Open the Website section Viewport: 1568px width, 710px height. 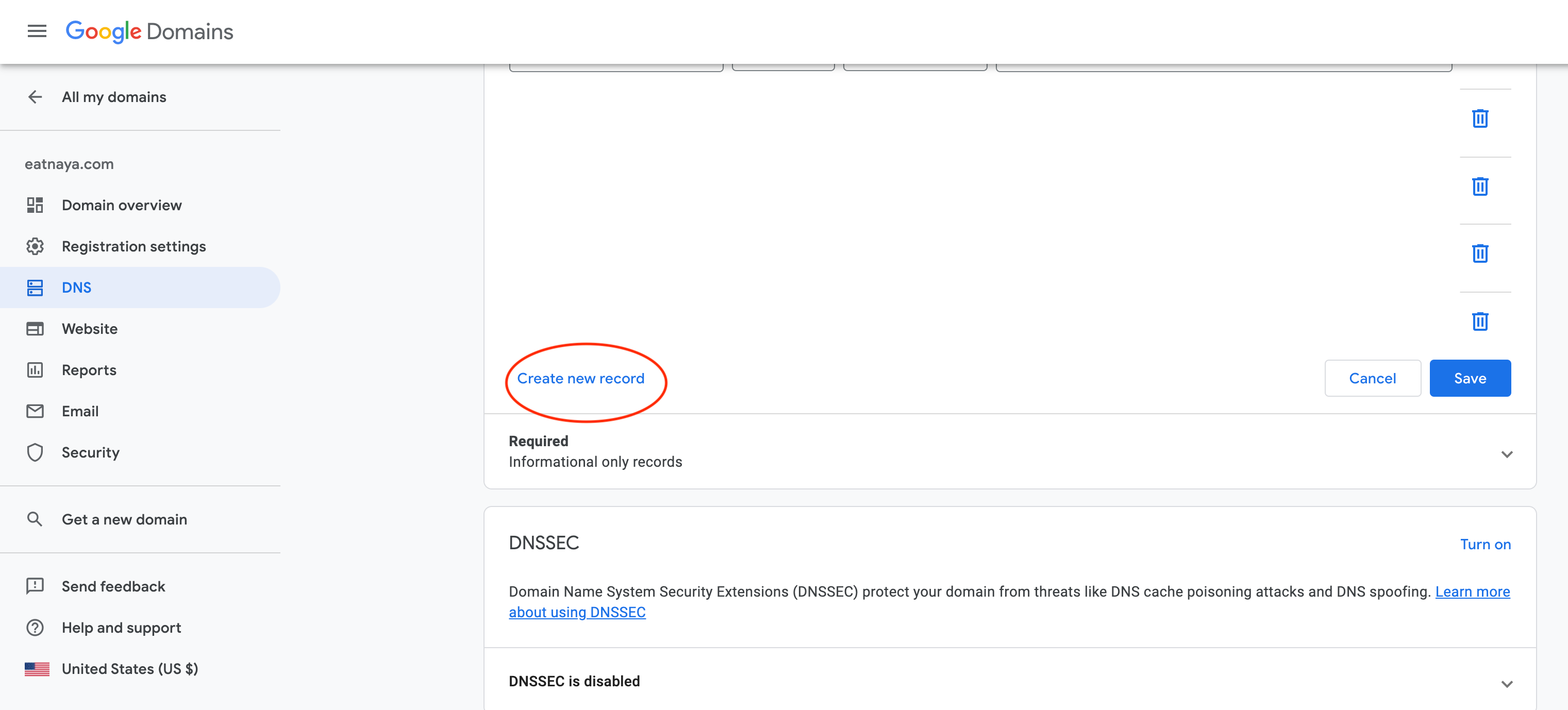pos(90,329)
